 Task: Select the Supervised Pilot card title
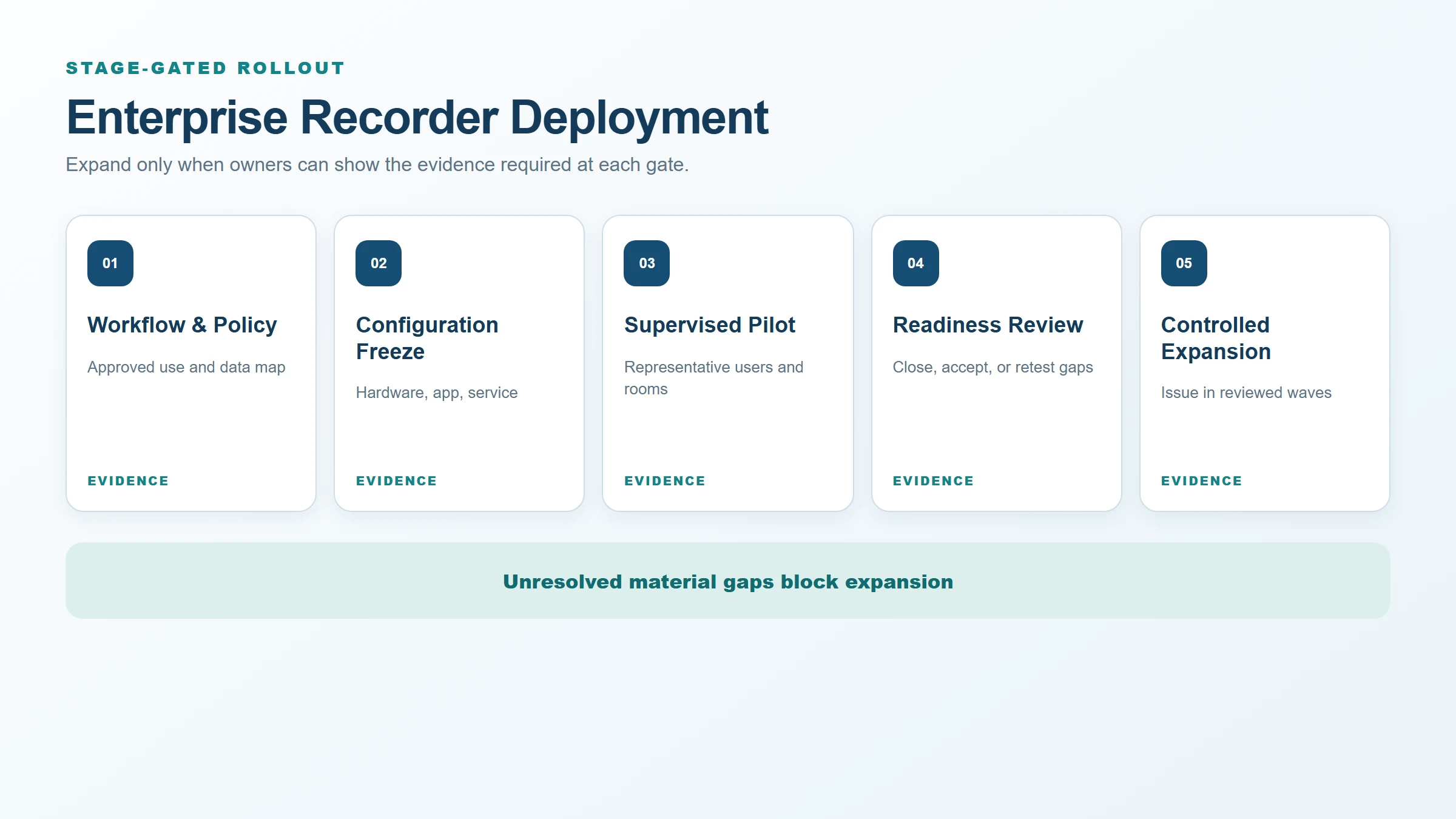pyautogui.click(x=709, y=325)
